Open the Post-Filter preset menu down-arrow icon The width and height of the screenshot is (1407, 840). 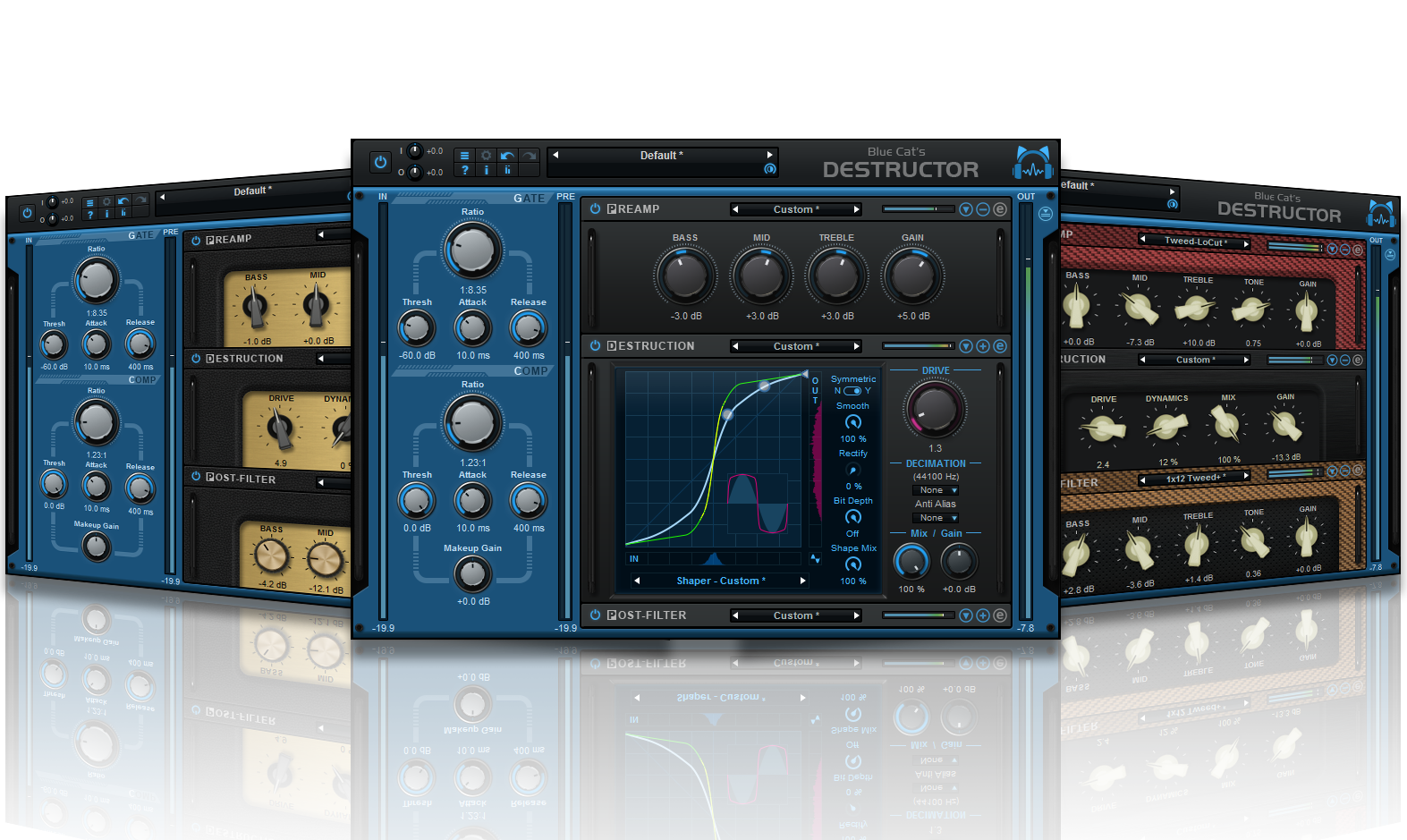click(x=966, y=615)
